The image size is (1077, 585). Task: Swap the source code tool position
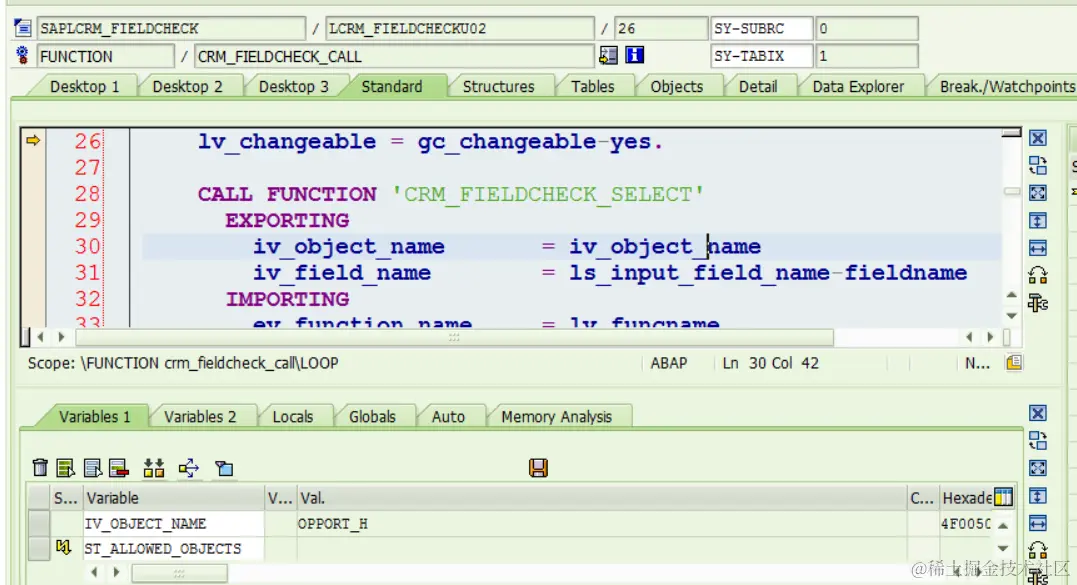pos(1038,275)
